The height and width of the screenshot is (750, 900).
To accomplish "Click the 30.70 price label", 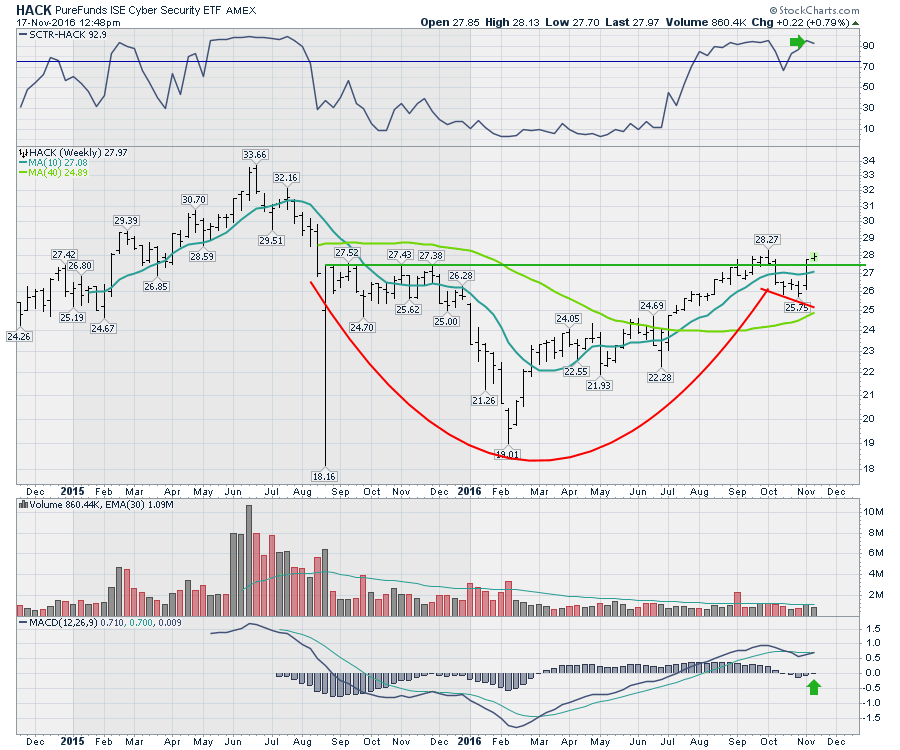I will click(193, 200).
